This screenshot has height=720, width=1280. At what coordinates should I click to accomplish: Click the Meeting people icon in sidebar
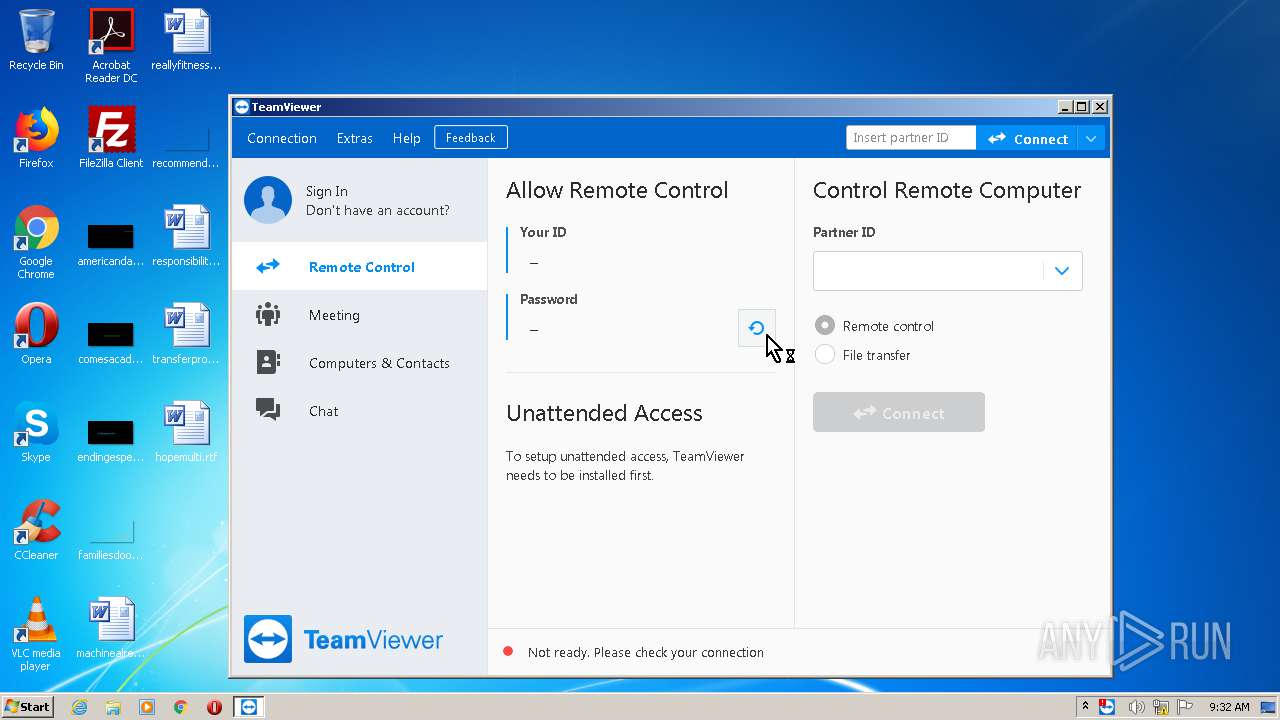(267, 314)
